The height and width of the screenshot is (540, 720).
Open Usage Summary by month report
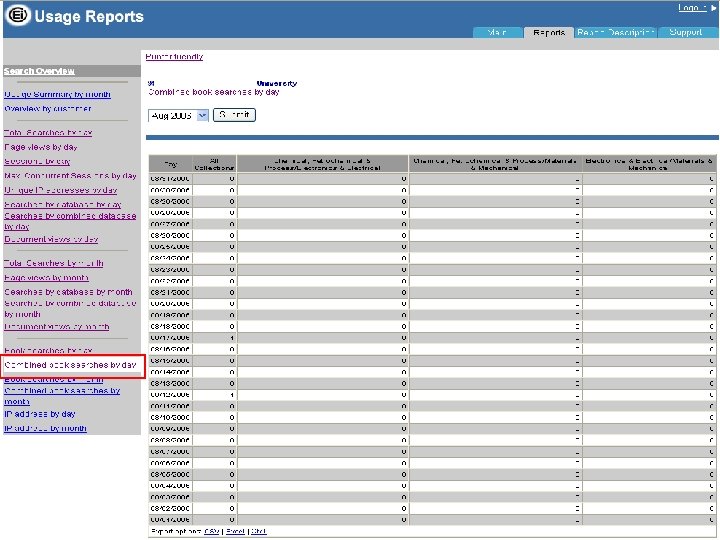point(57,94)
